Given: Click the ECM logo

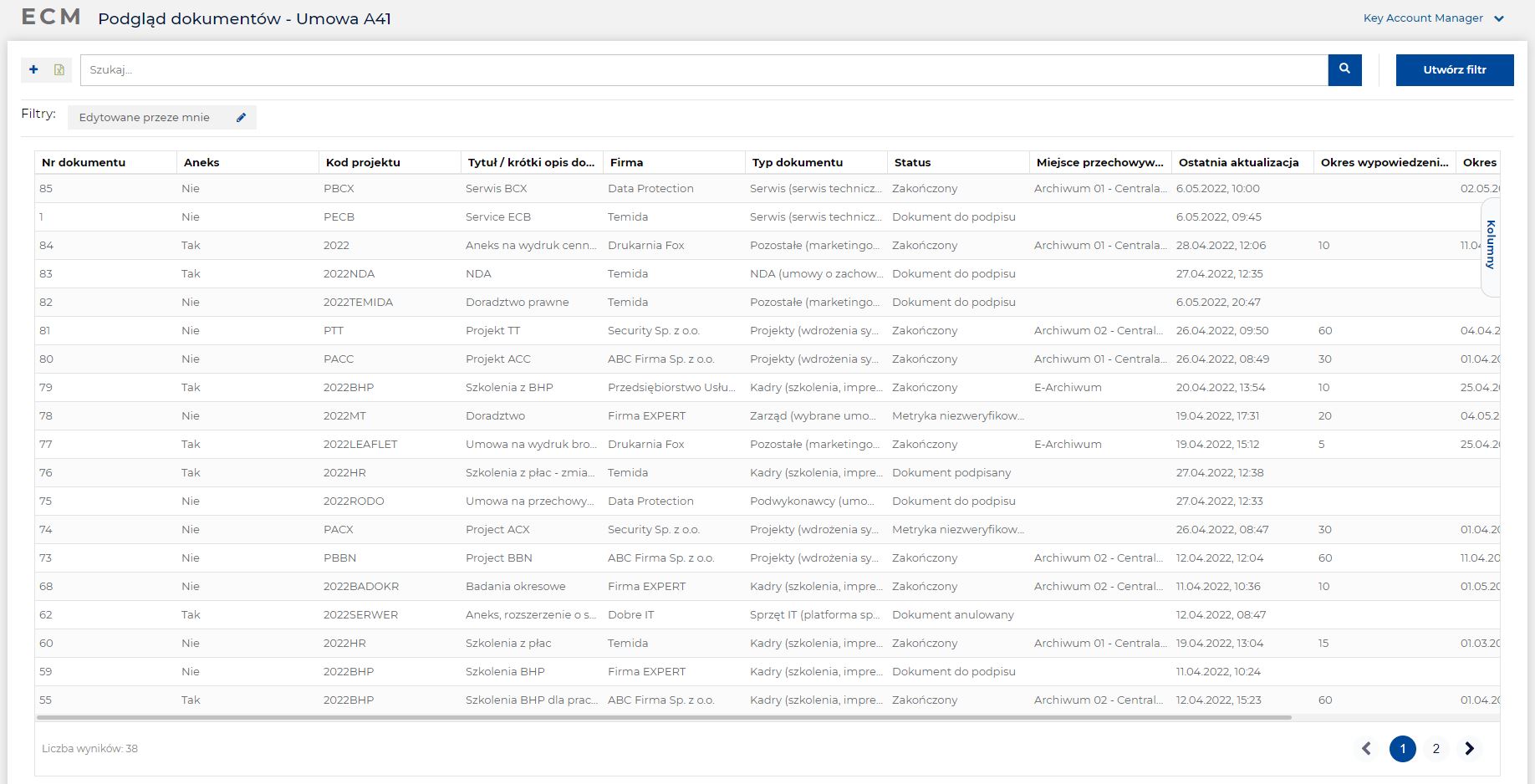Looking at the screenshot, I should [x=51, y=18].
